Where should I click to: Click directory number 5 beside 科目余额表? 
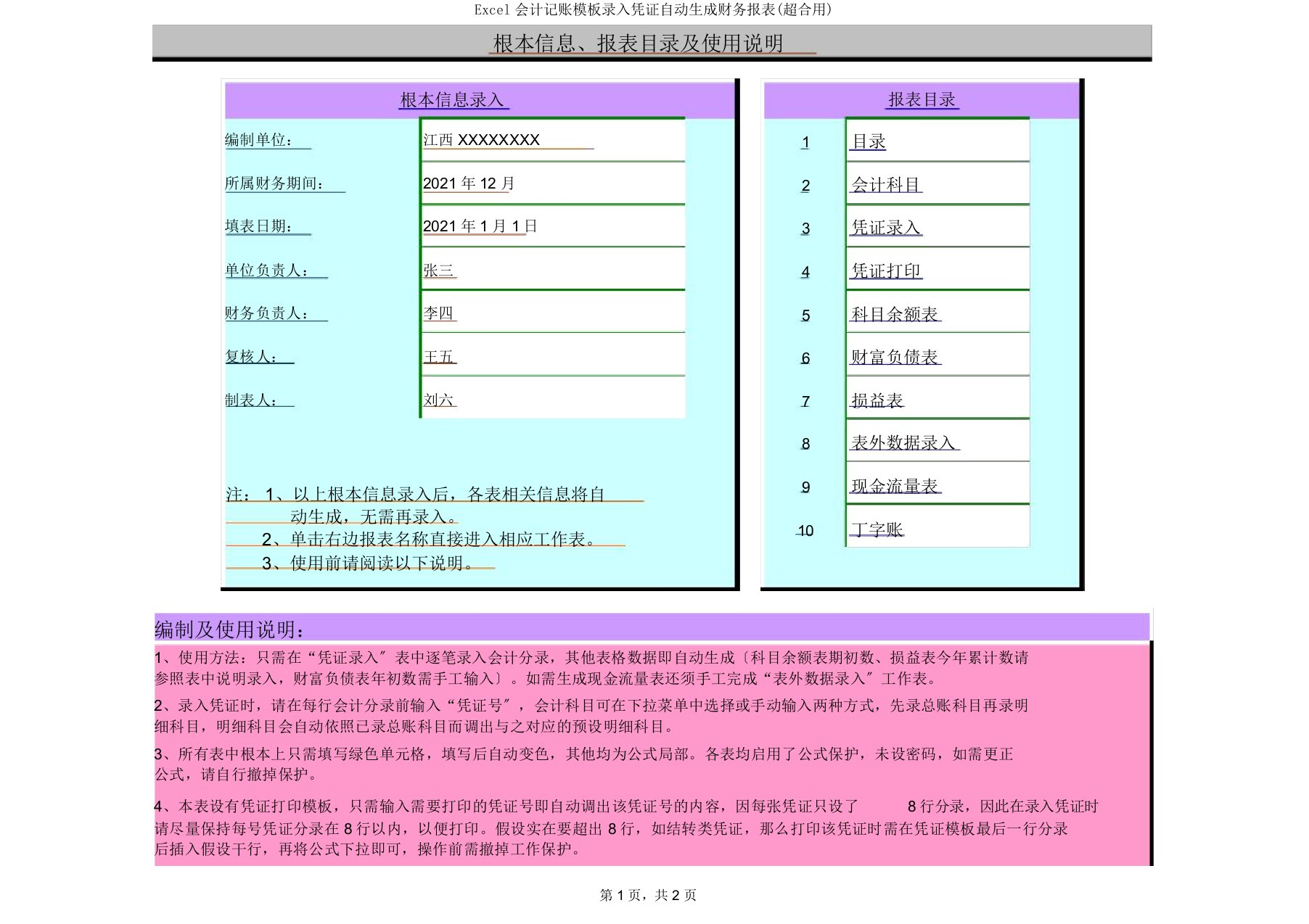click(x=805, y=315)
